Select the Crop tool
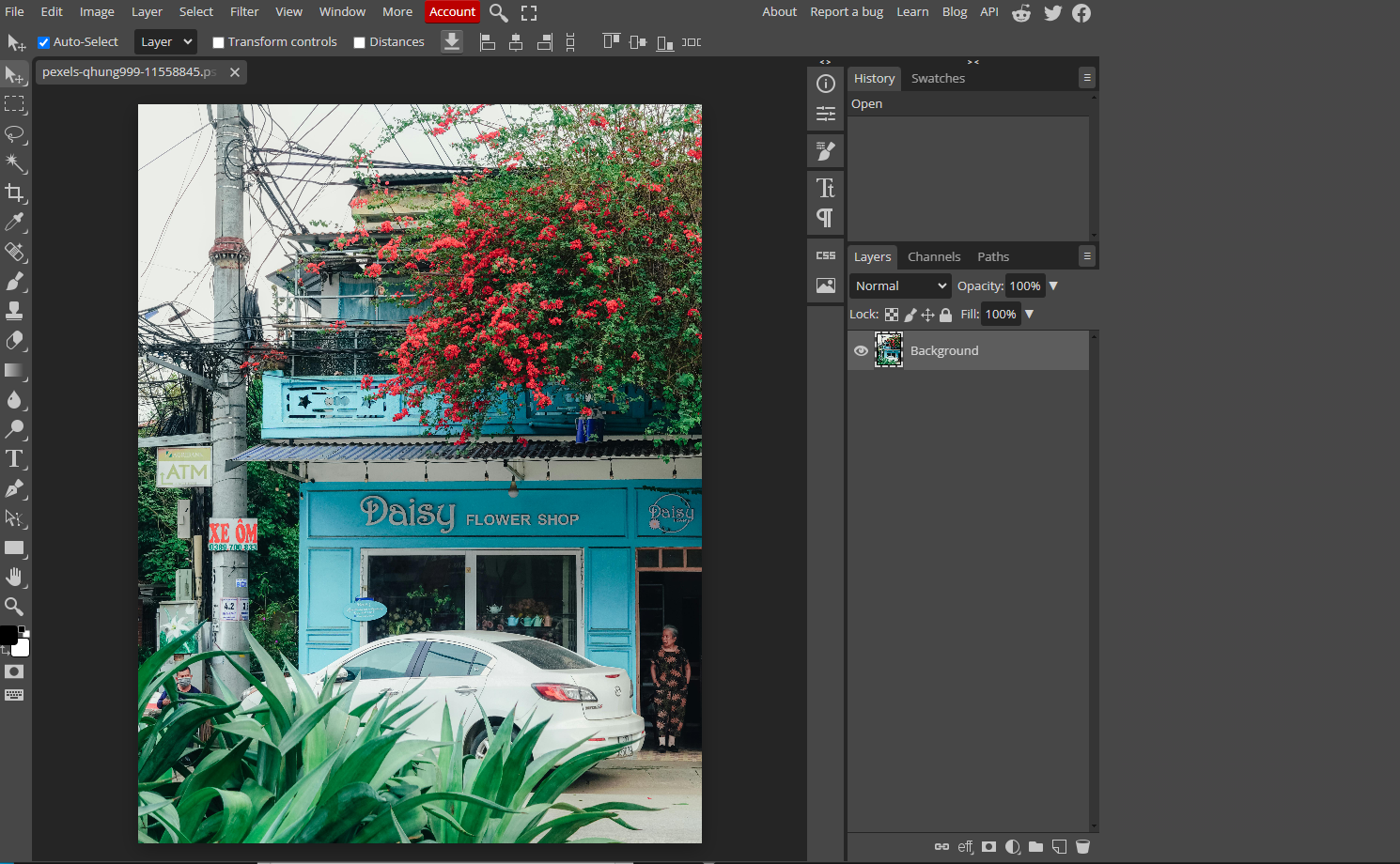 pyautogui.click(x=15, y=193)
